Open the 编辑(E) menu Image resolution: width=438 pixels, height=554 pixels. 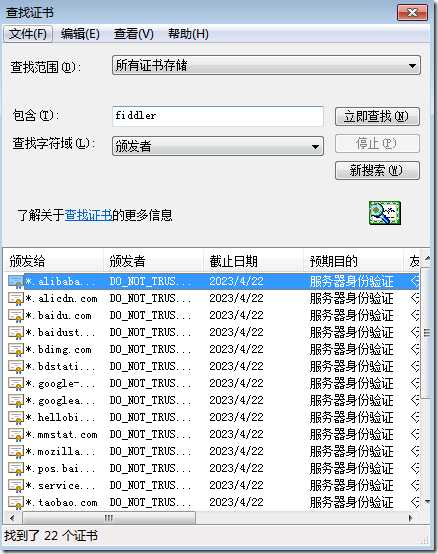[x=80, y=34]
